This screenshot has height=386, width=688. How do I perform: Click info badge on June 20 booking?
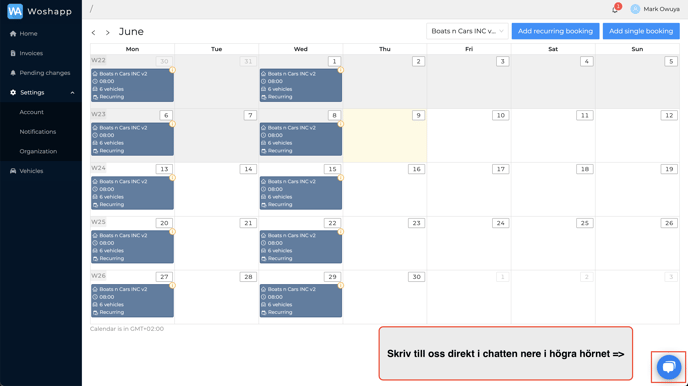[x=172, y=232]
